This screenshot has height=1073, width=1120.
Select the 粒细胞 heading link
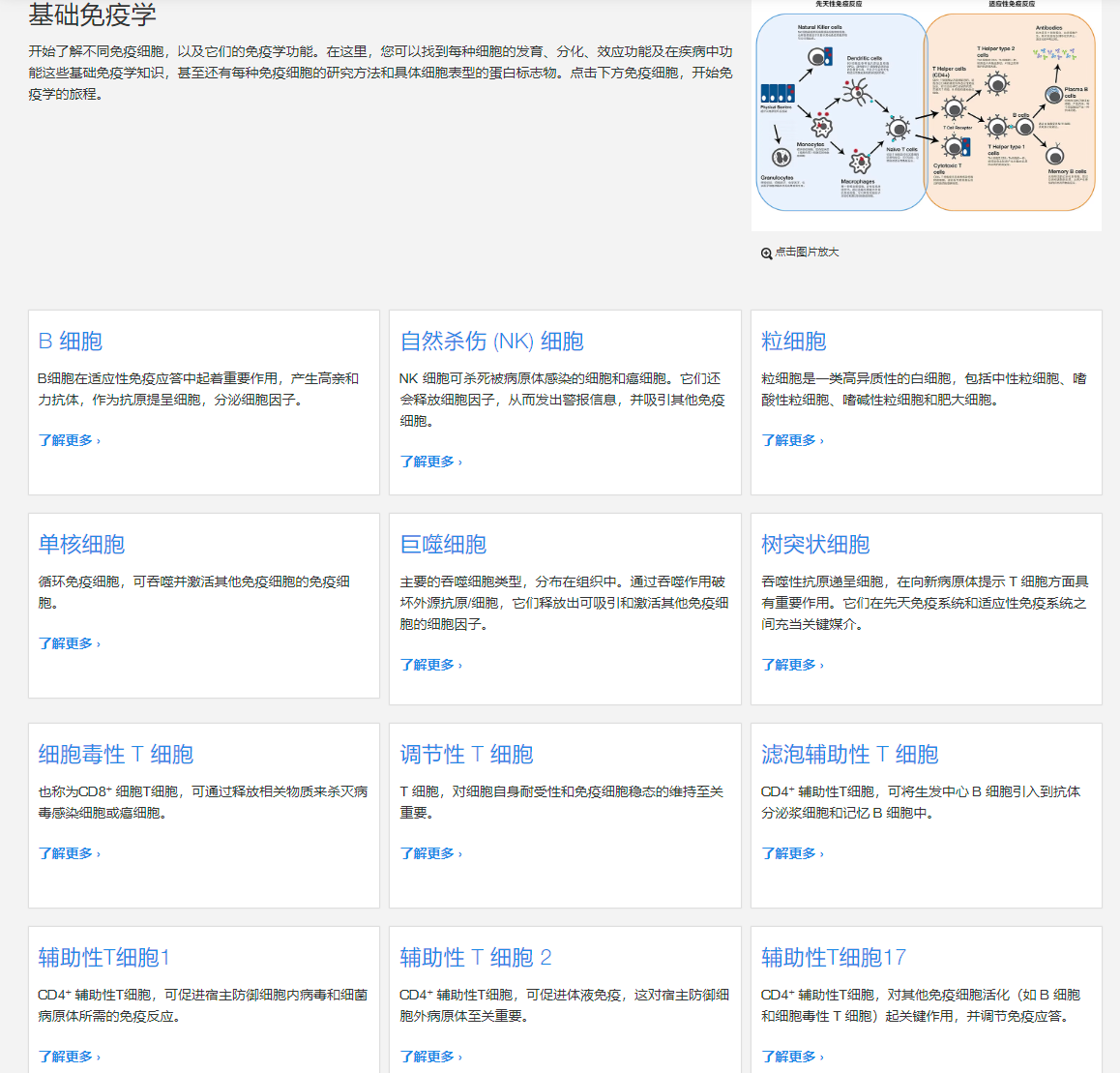(x=793, y=342)
